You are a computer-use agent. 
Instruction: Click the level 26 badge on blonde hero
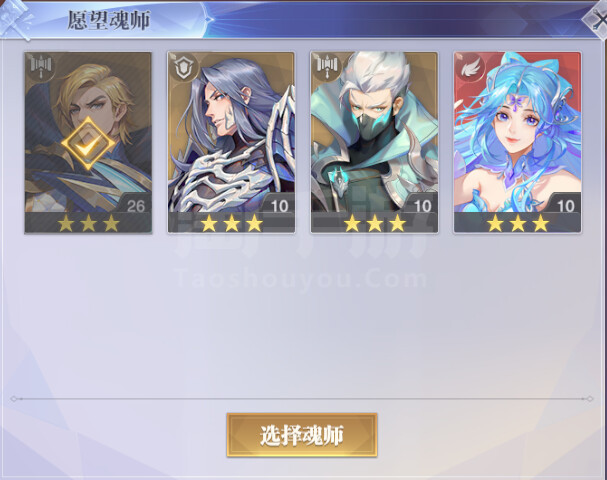click(x=135, y=205)
